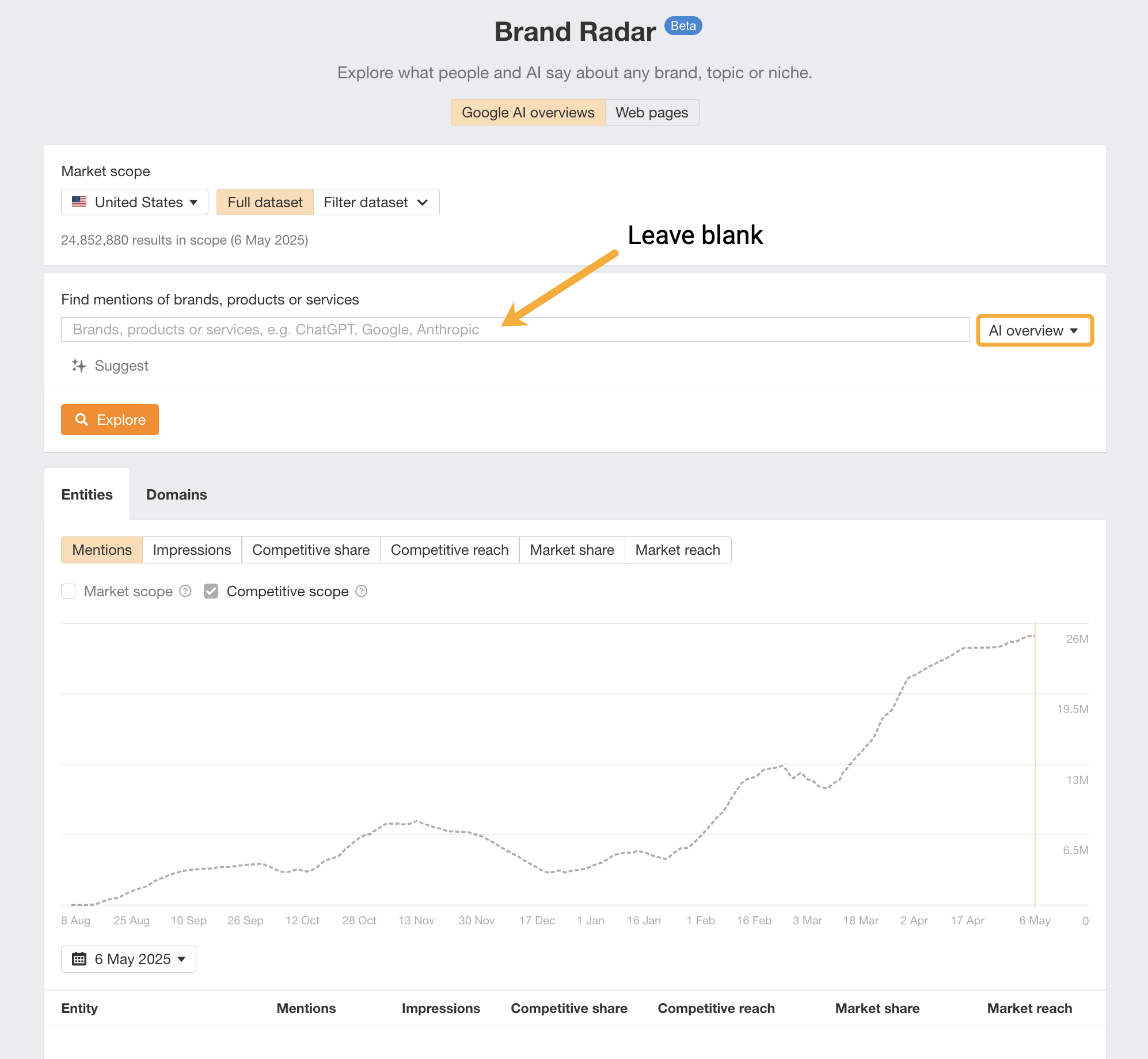The height and width of the screenshot is (1059, 1148).
Task: Click the Beta badge next to Brand Radar
Action: click(x=682, y=26)
